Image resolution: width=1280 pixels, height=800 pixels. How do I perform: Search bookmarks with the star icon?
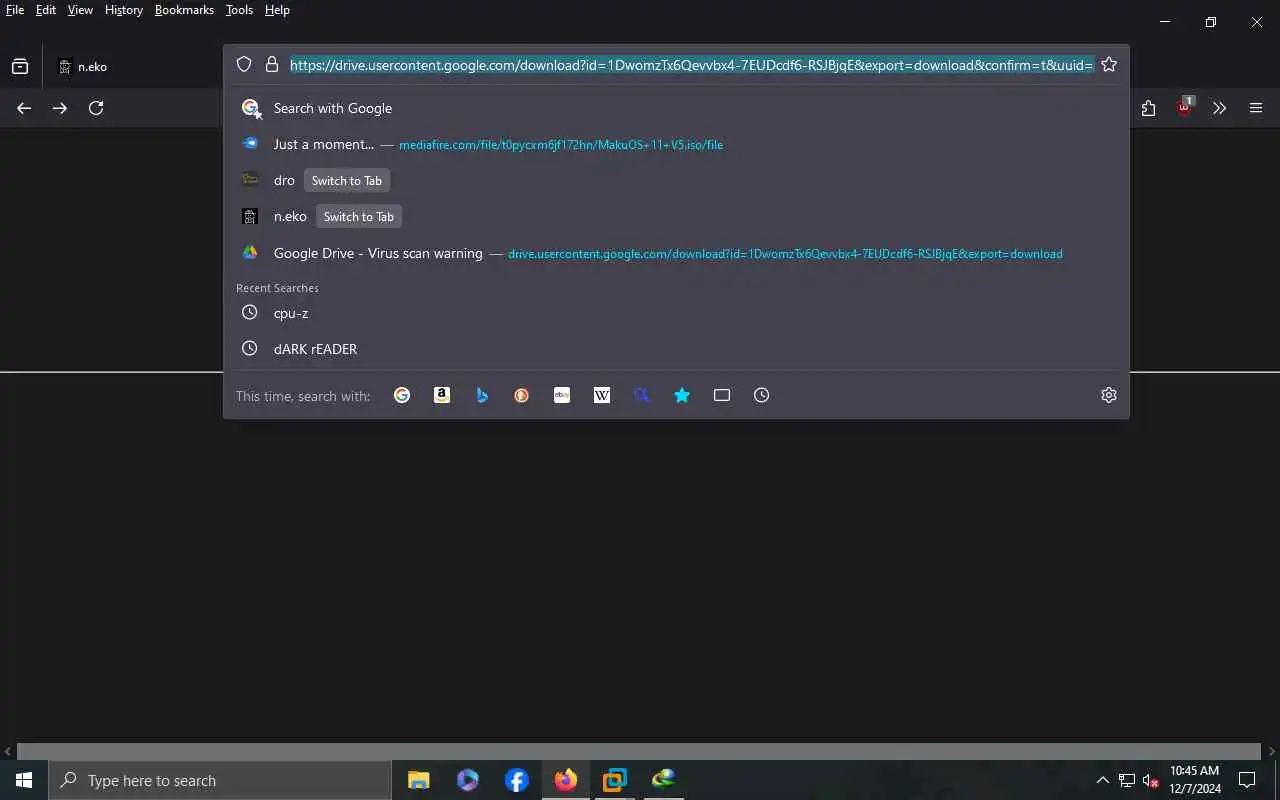coord(682,395)
